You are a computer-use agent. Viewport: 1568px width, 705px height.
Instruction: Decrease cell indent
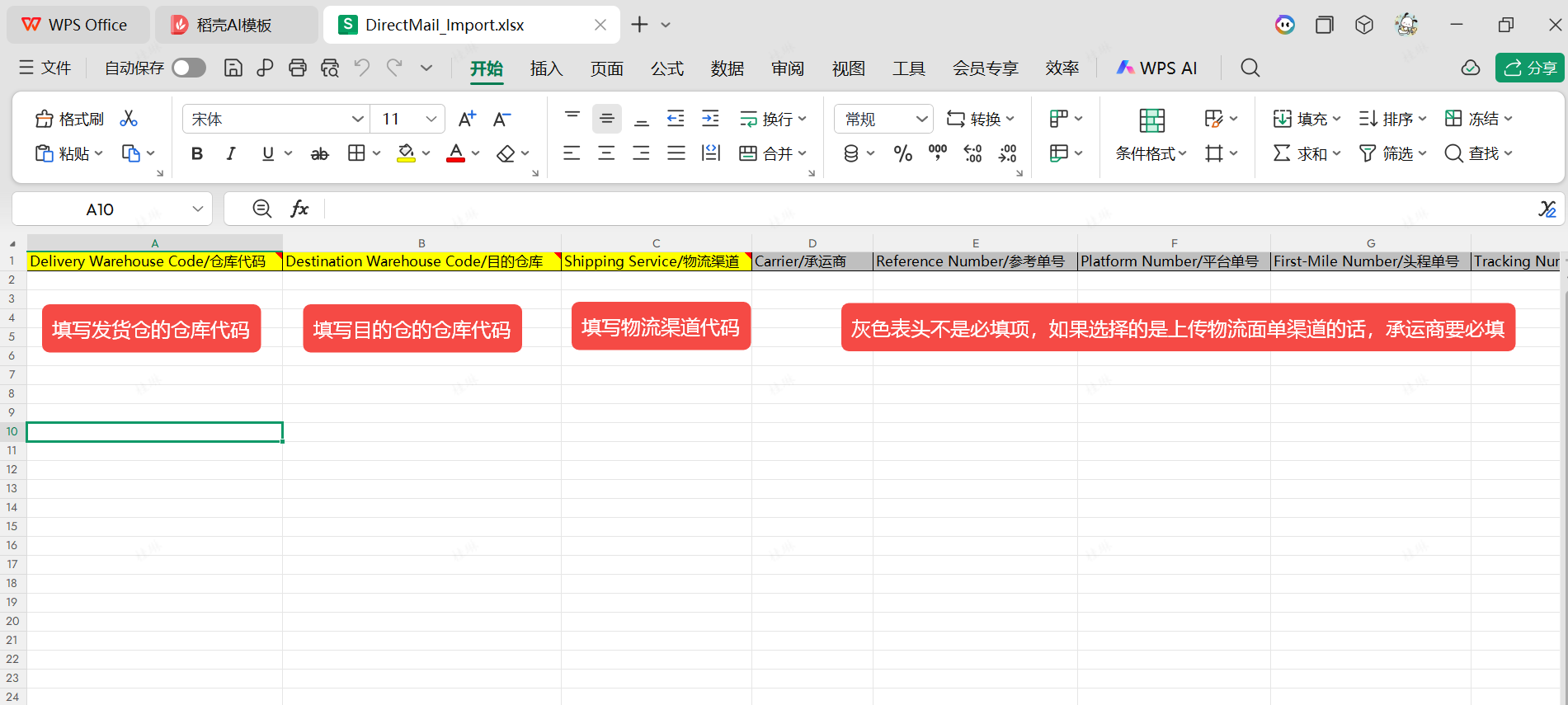tap(676, 119)
